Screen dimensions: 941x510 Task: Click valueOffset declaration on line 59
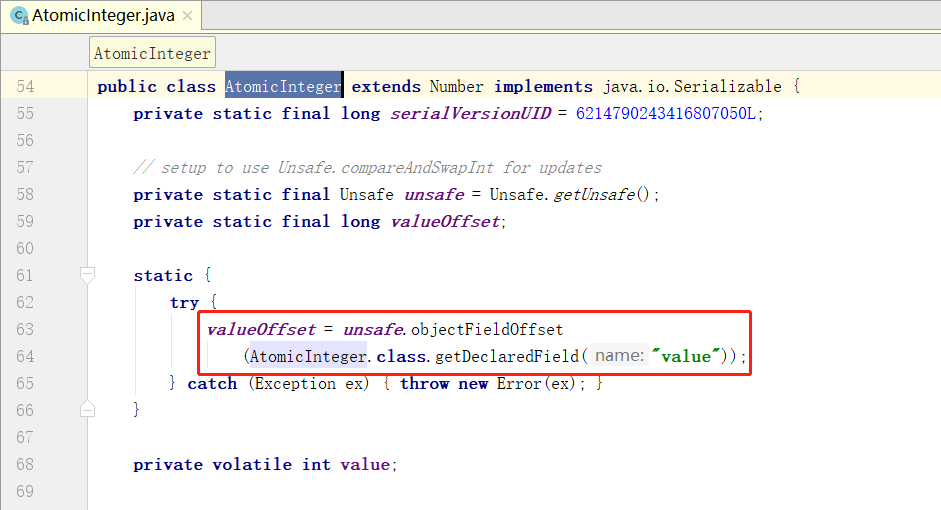(x=445, y=221)
